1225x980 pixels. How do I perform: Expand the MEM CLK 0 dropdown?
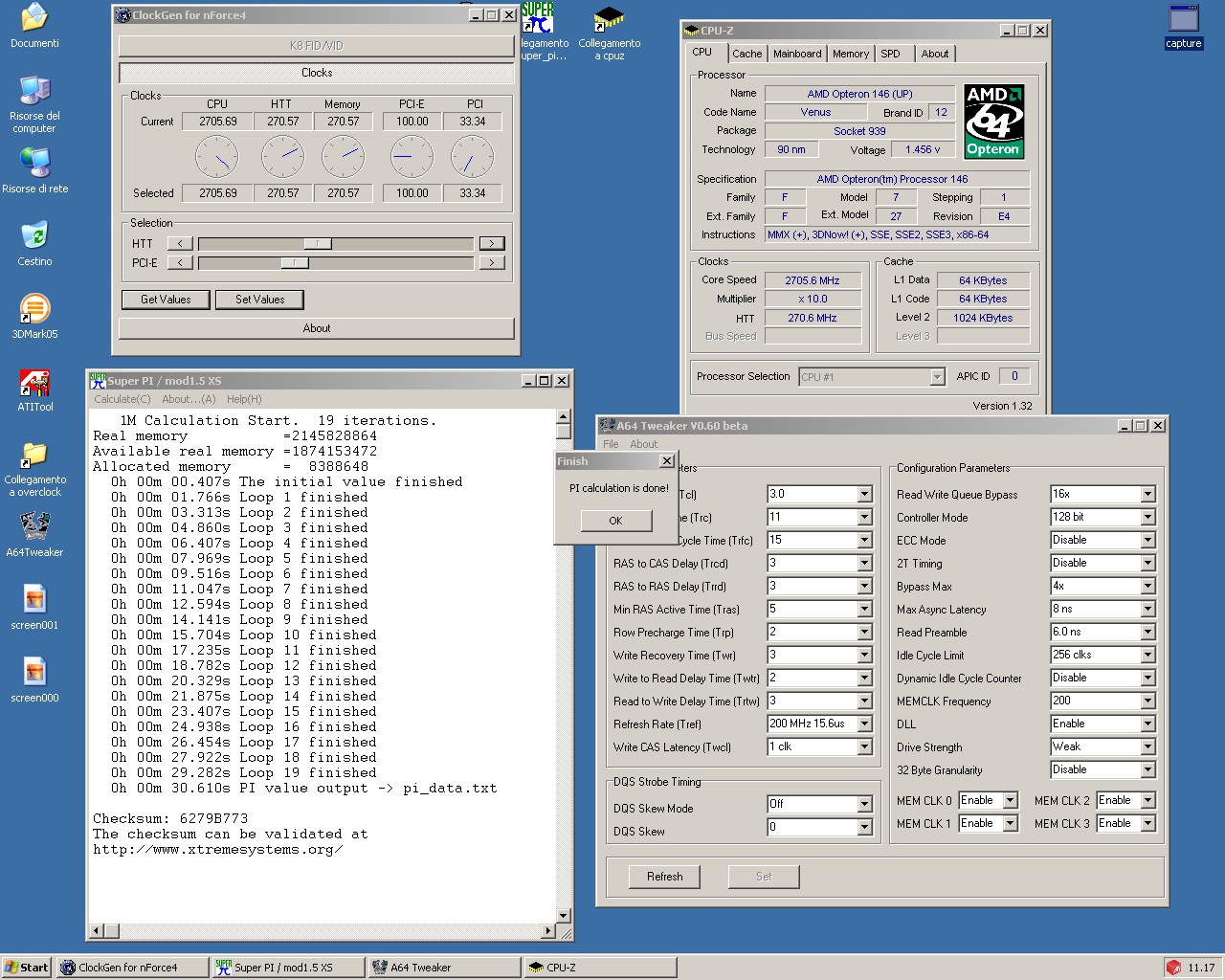pos(1010,800)
